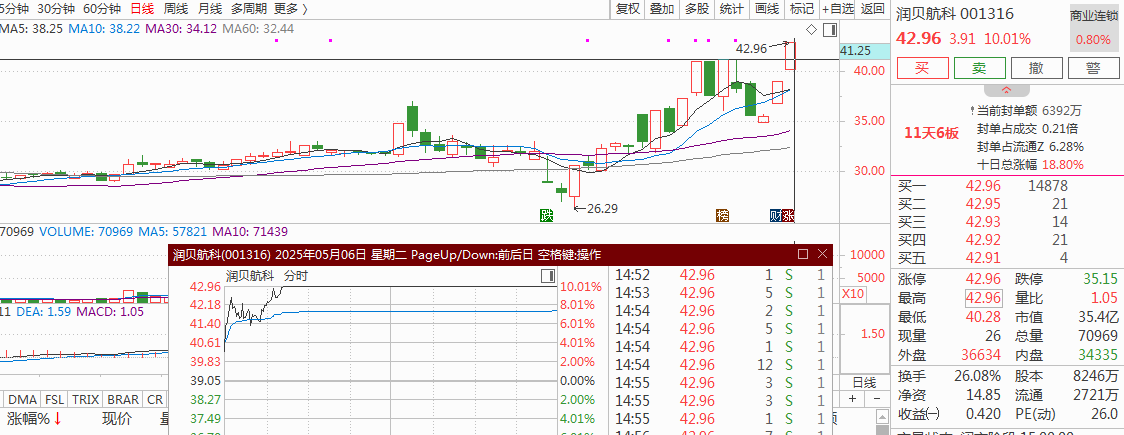
Task: Click the 润贝航科 001316 stock title
Action: coord(955,14)
